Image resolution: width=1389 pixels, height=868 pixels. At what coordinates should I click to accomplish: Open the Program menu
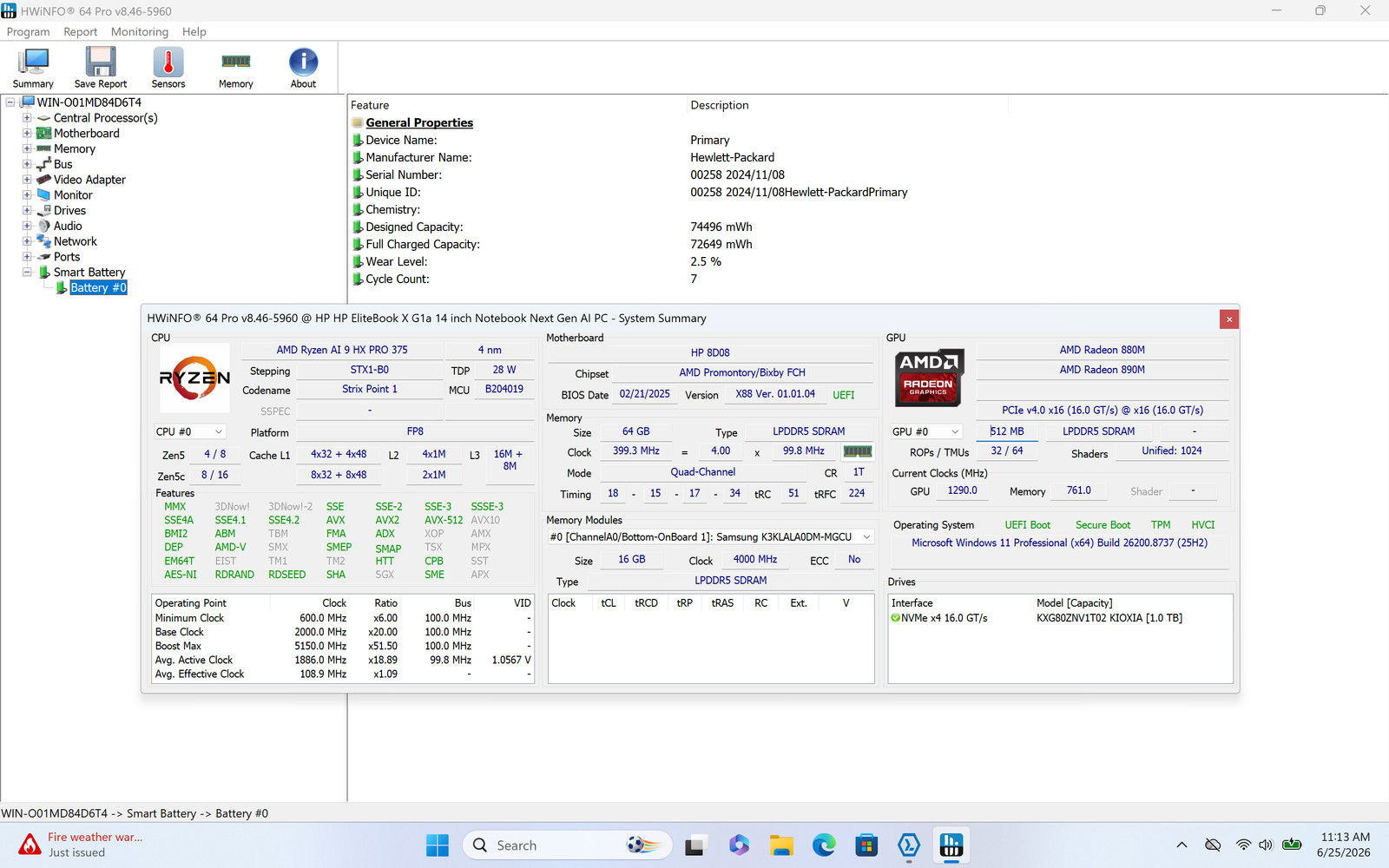pyautogui.click(x=29, y=32)
